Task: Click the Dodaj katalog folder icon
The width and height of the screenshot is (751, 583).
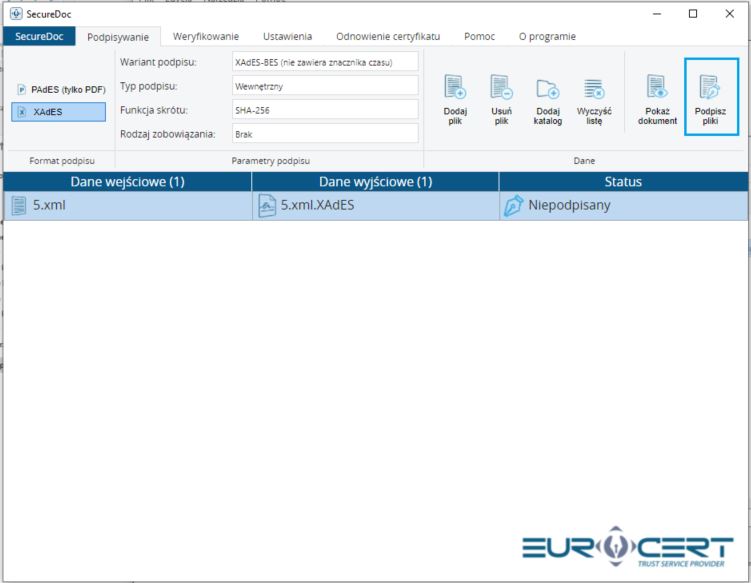Action: tap(547, 89)
